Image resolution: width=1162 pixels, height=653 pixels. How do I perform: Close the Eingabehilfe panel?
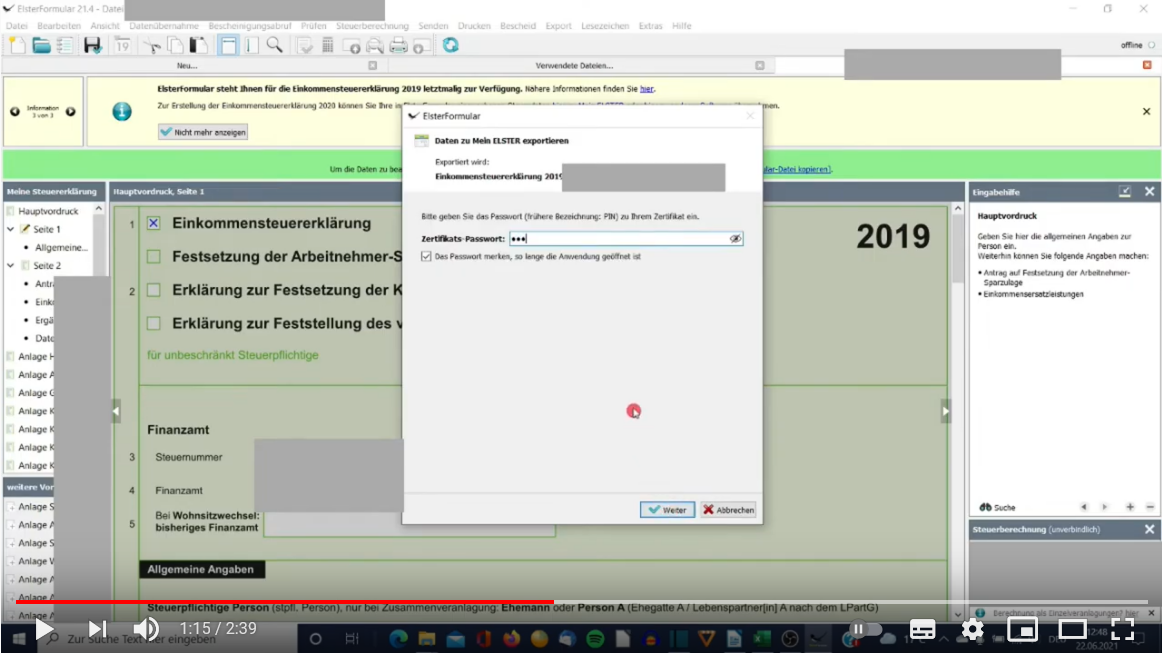[1149, 191]
